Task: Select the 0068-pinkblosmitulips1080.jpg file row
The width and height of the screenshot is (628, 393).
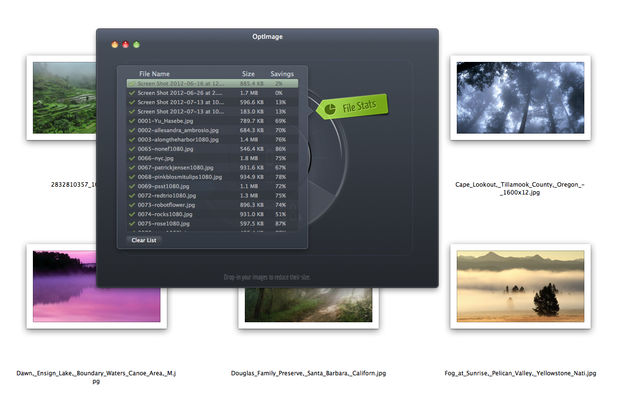Action: click(212, 177)
